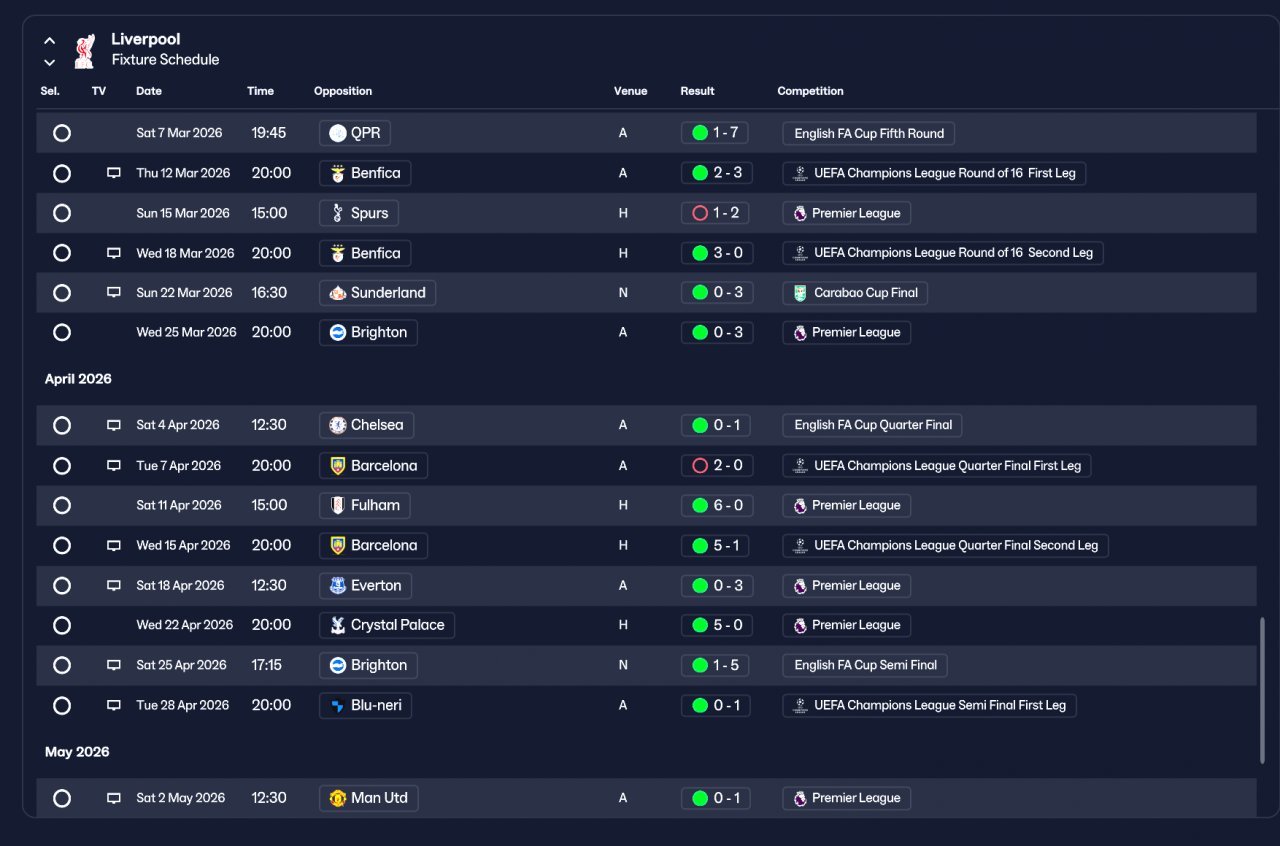Select the Fulham fixture radio button
The width and height of the screenshot is (1280, 846).
pos(62,506)
